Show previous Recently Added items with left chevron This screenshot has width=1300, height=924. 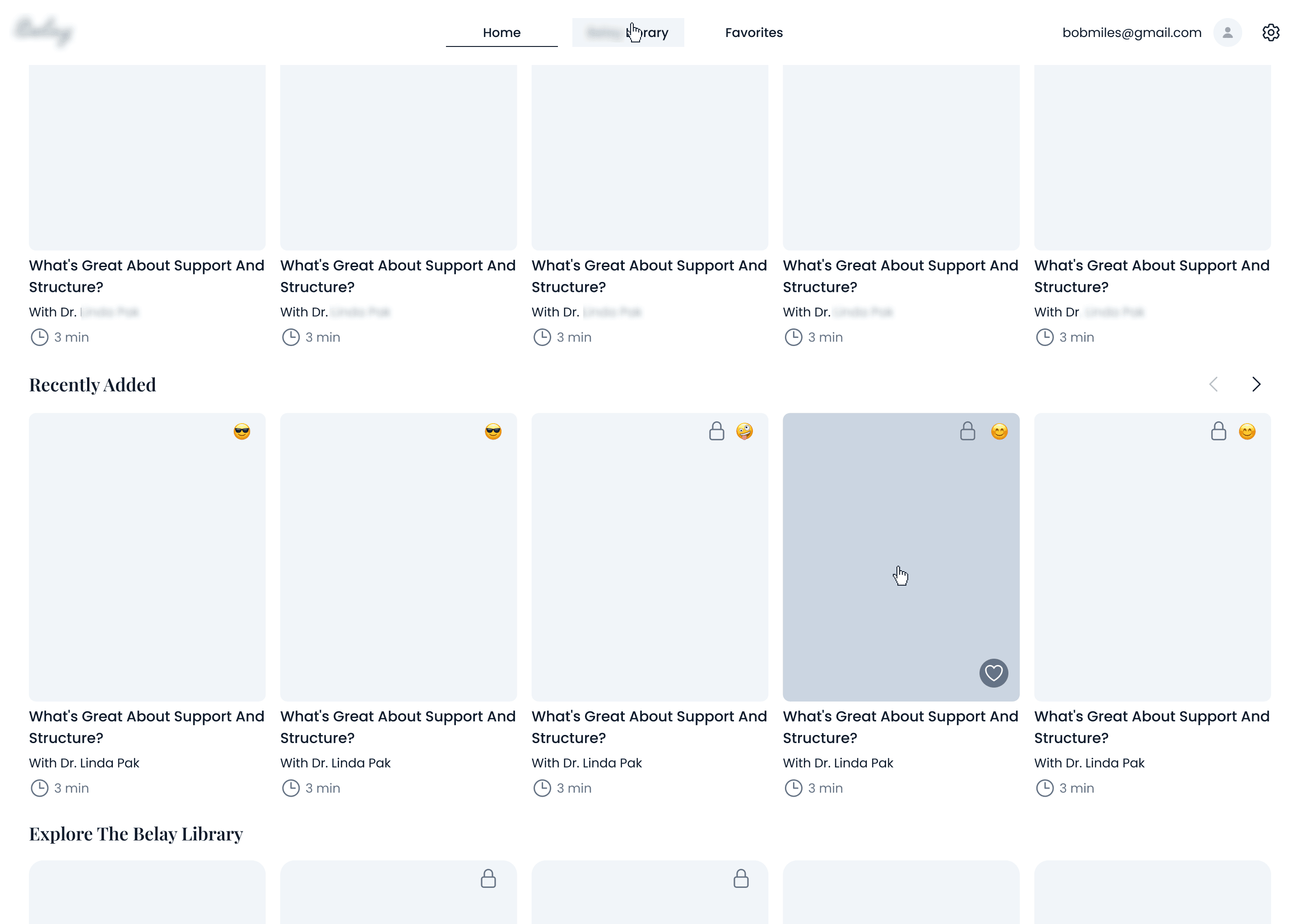click(x=1213, y=384)
